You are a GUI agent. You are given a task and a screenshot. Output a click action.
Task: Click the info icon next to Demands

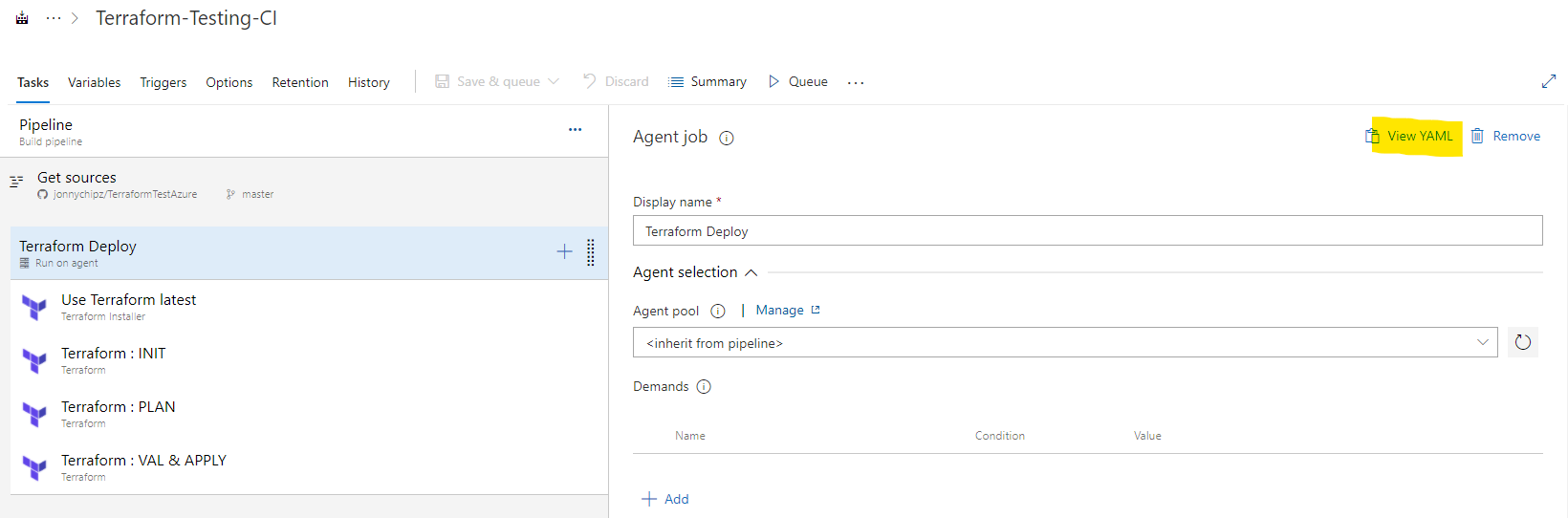pyautogui.click(x=704, y=387)
